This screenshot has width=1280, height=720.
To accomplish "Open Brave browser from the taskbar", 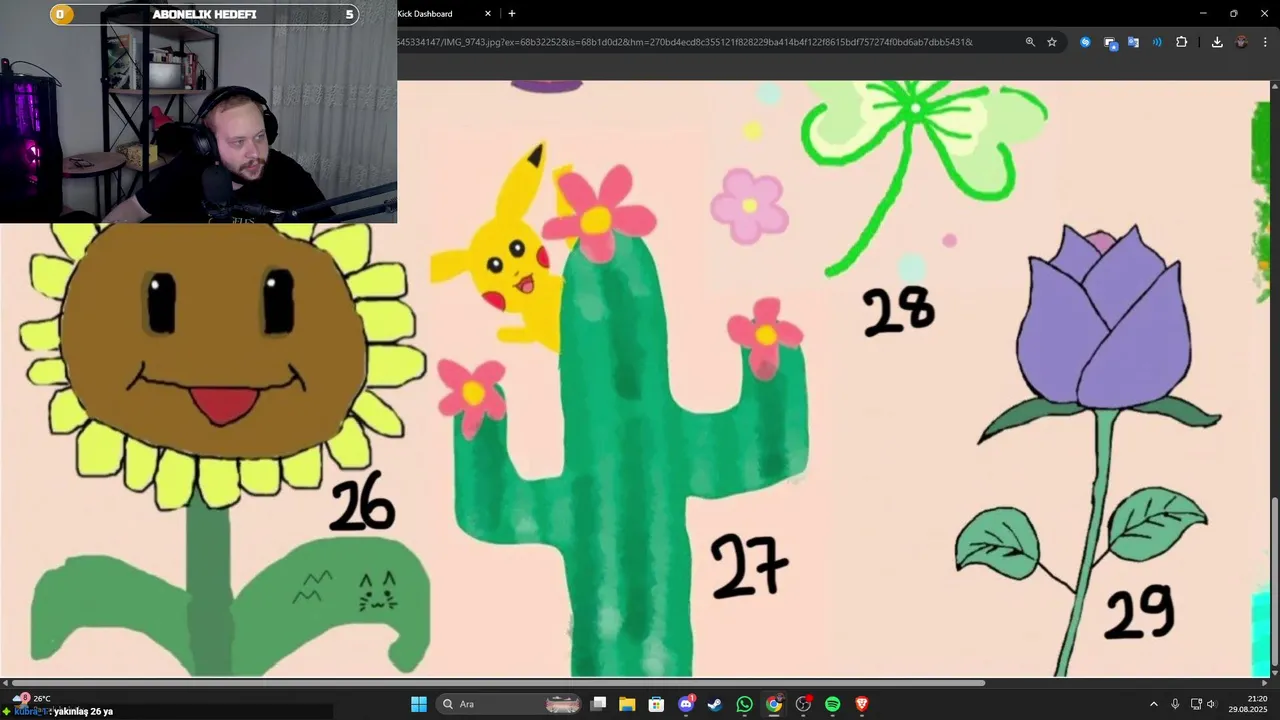I will point(862,704).
